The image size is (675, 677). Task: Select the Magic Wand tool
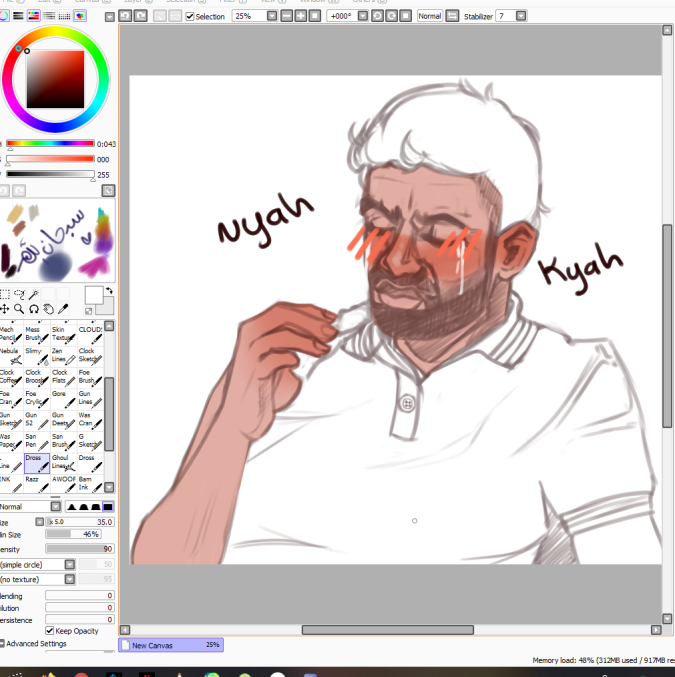34,294
